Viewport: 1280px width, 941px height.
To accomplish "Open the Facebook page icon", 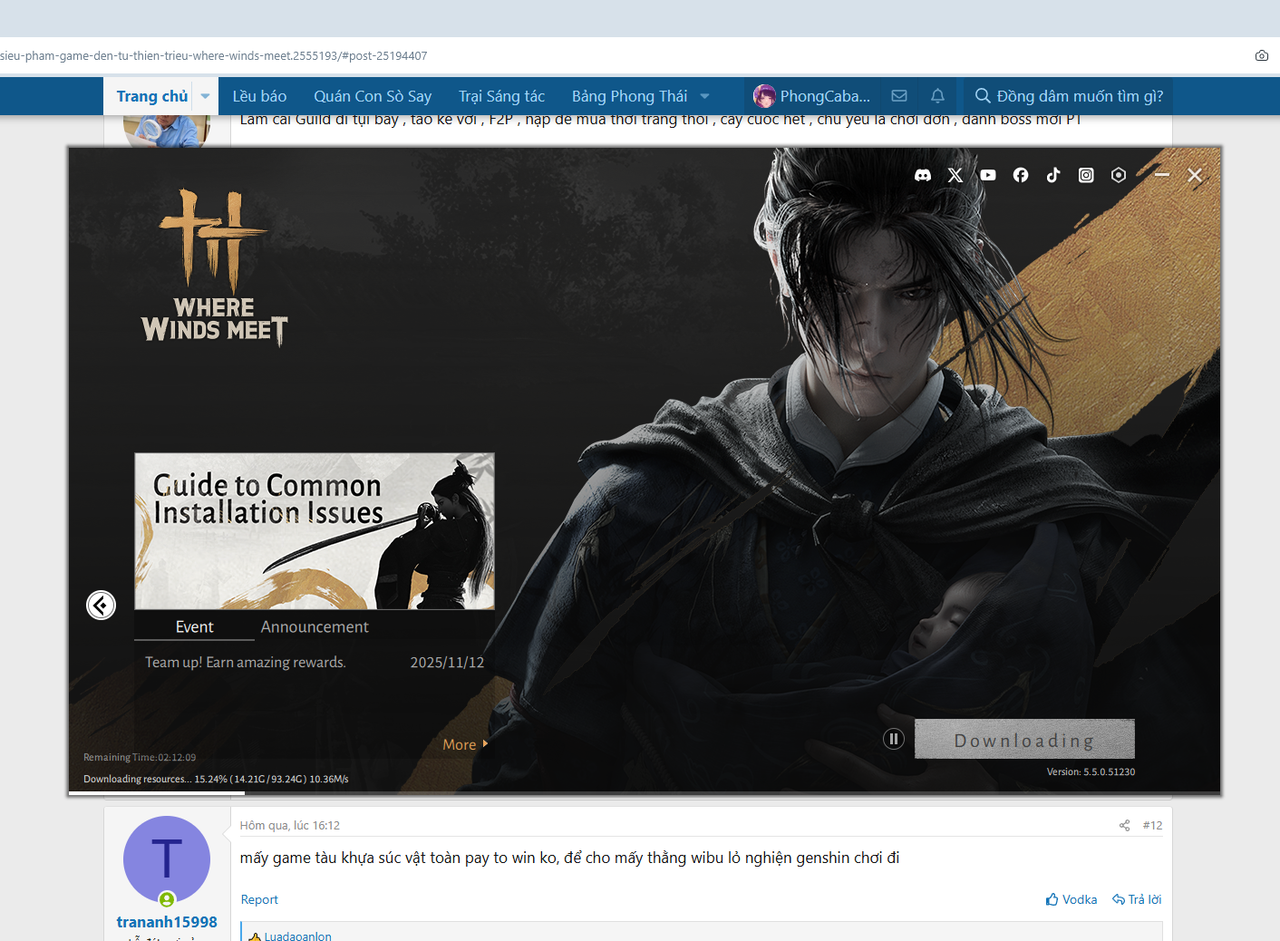I will [1020, 174].
